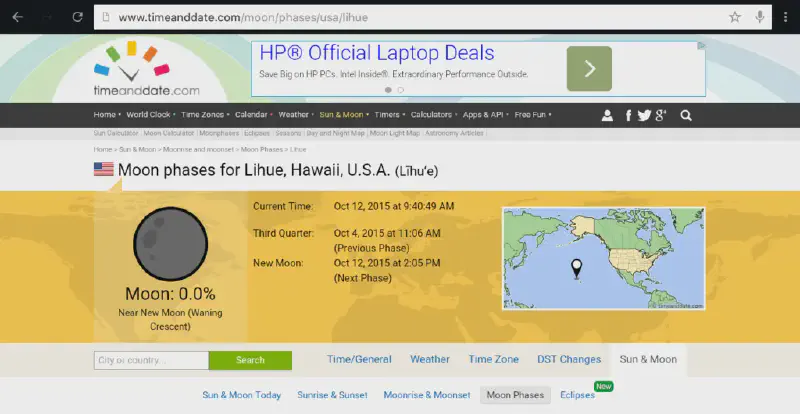Viewport: 800px width, 414px height.
Task: Click the City or country field
Action: click(150, 360)
